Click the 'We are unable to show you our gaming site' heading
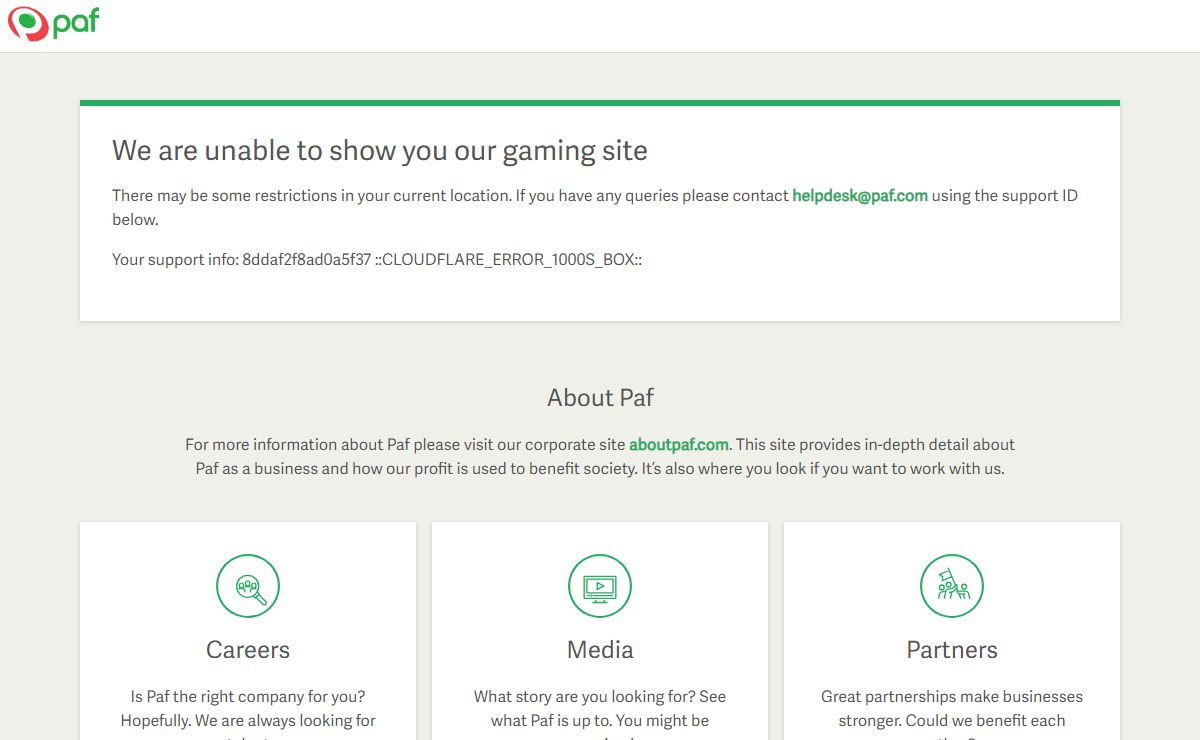 click(380, 151)
